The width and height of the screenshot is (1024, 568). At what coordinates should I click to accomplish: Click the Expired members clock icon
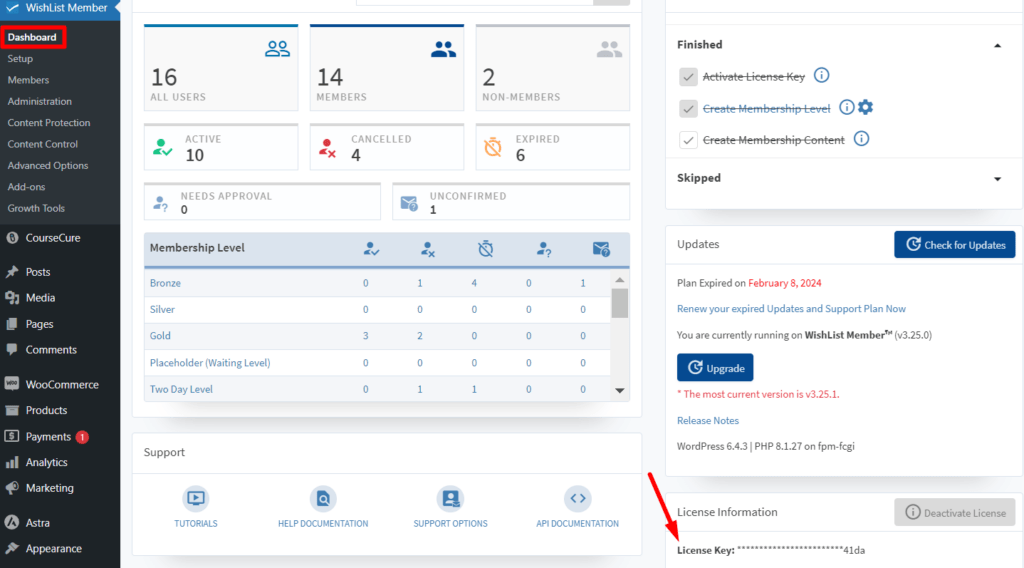click(x=493, y=148)
